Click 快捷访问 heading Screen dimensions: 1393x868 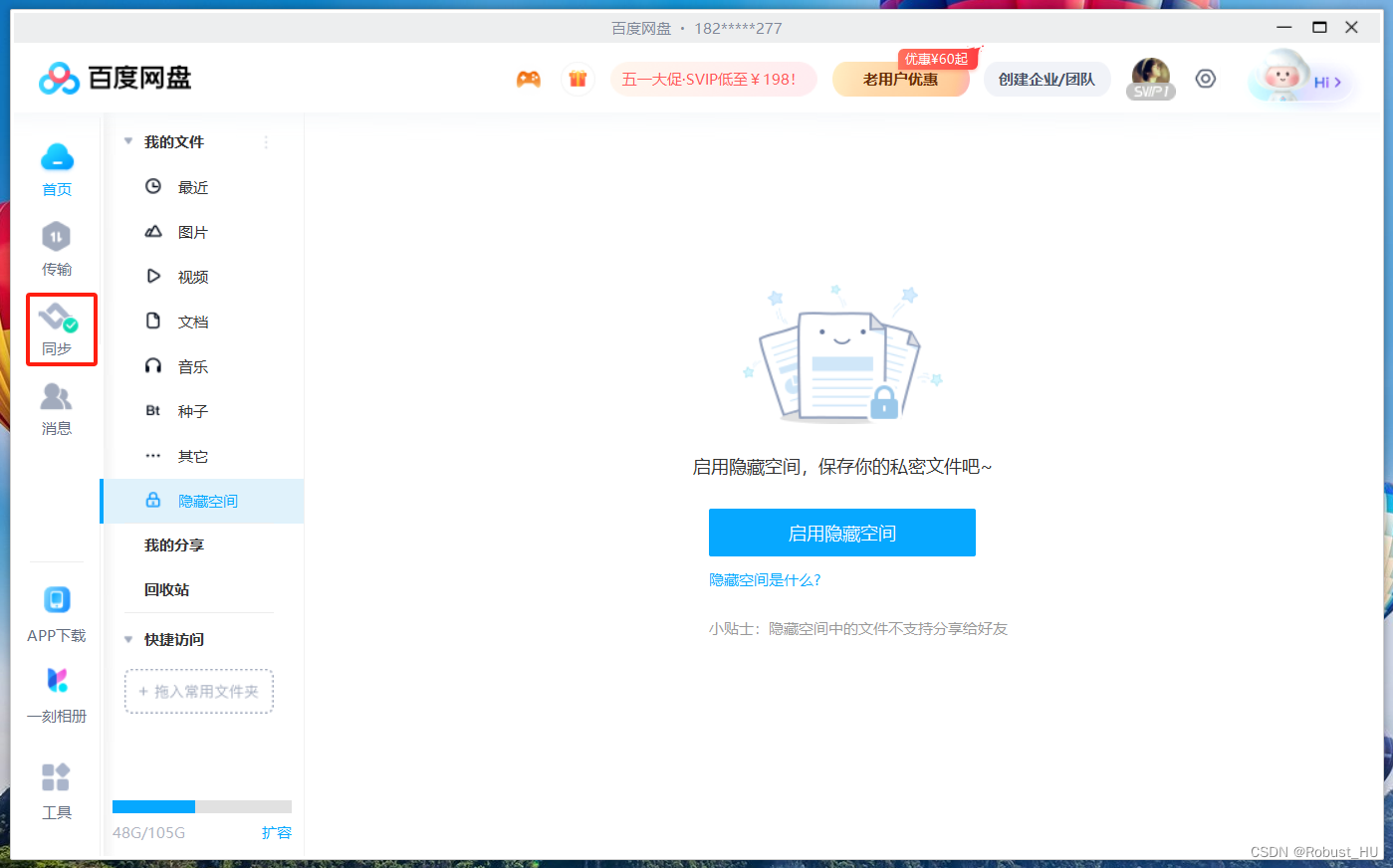point(174,640)
